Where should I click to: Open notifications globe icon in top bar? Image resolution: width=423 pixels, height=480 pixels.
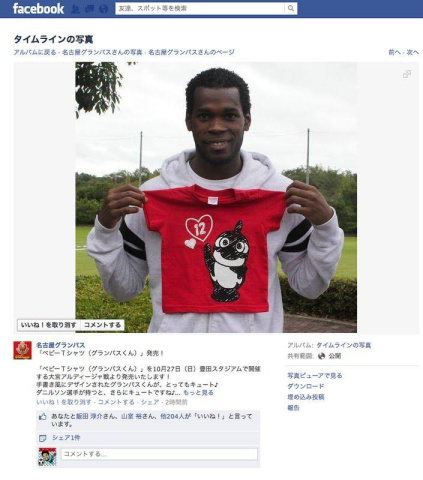pos(104,9)
